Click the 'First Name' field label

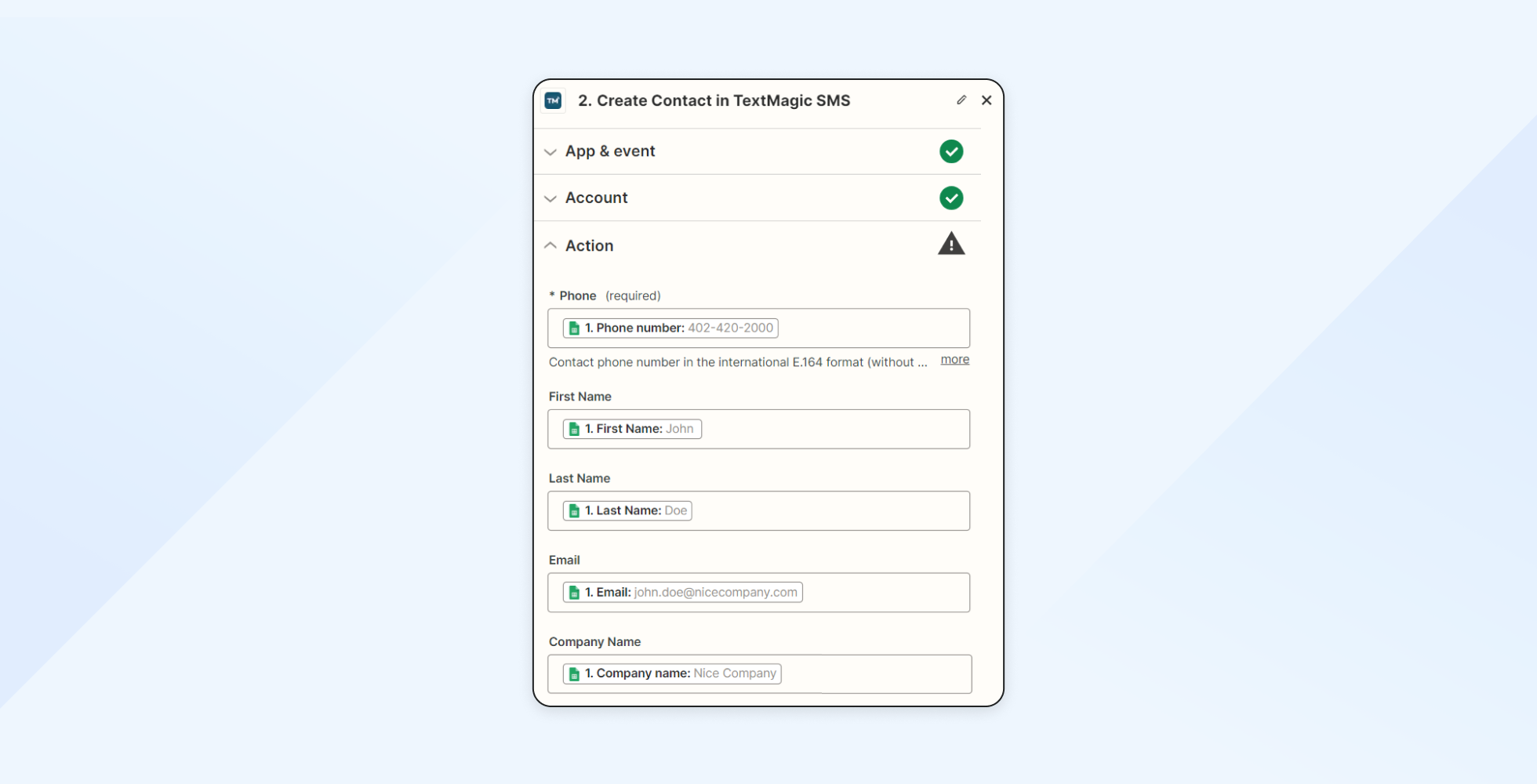click(x=580, y=397)
